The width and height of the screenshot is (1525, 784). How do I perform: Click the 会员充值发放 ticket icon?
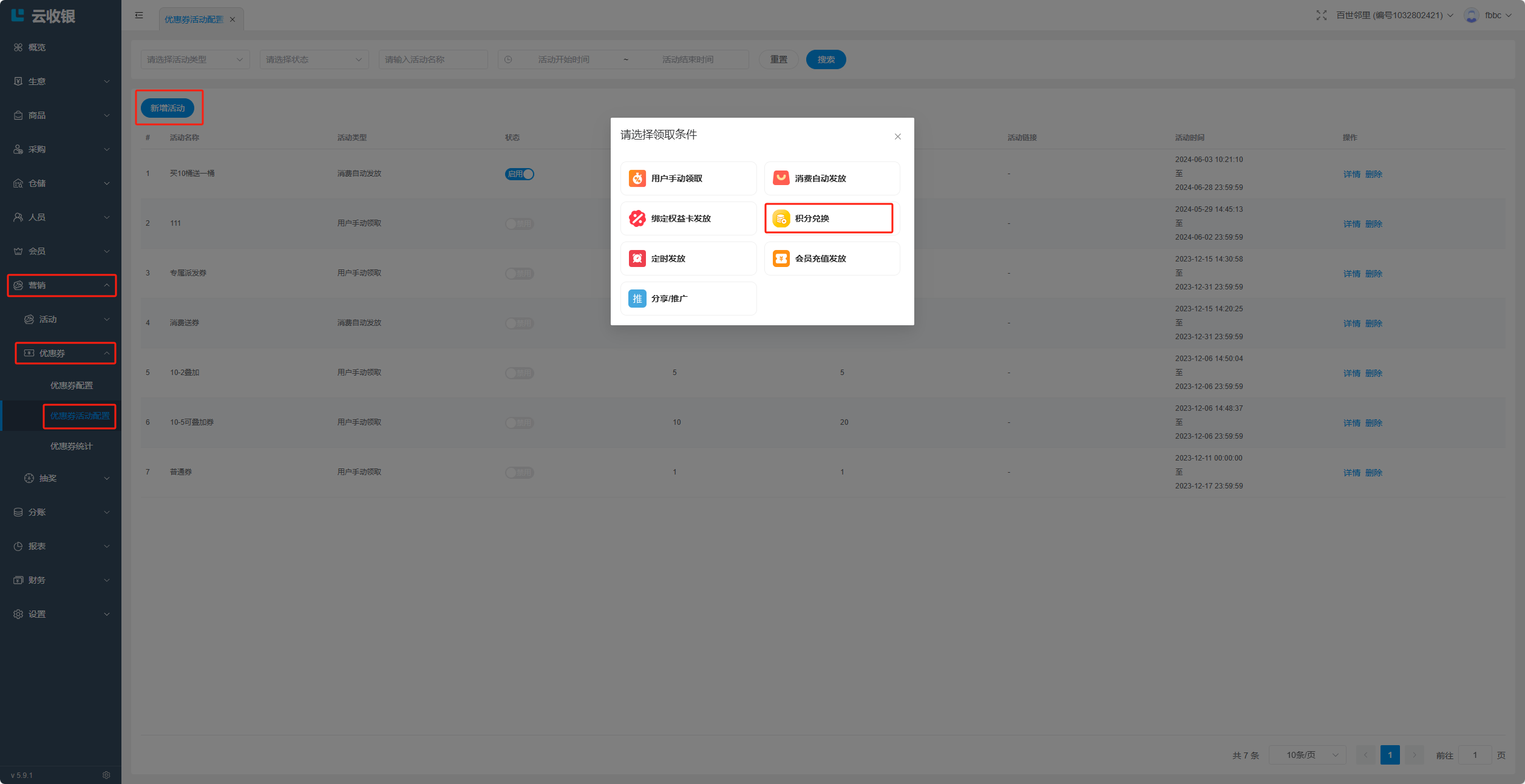[x=781, y=259]
